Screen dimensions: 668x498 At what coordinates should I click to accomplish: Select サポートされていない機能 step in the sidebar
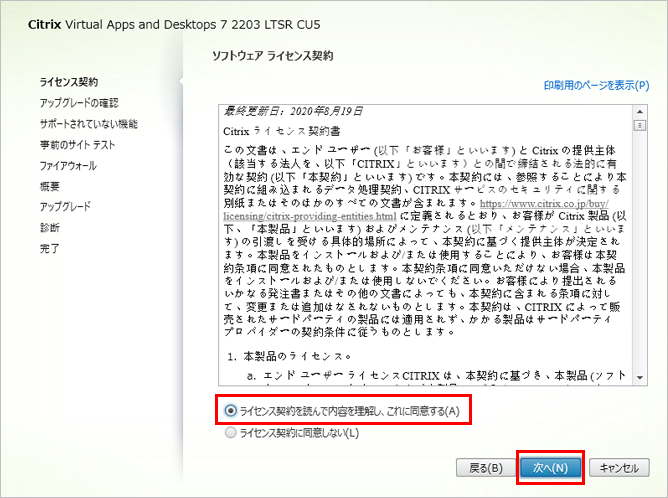[x=89, y=124]
